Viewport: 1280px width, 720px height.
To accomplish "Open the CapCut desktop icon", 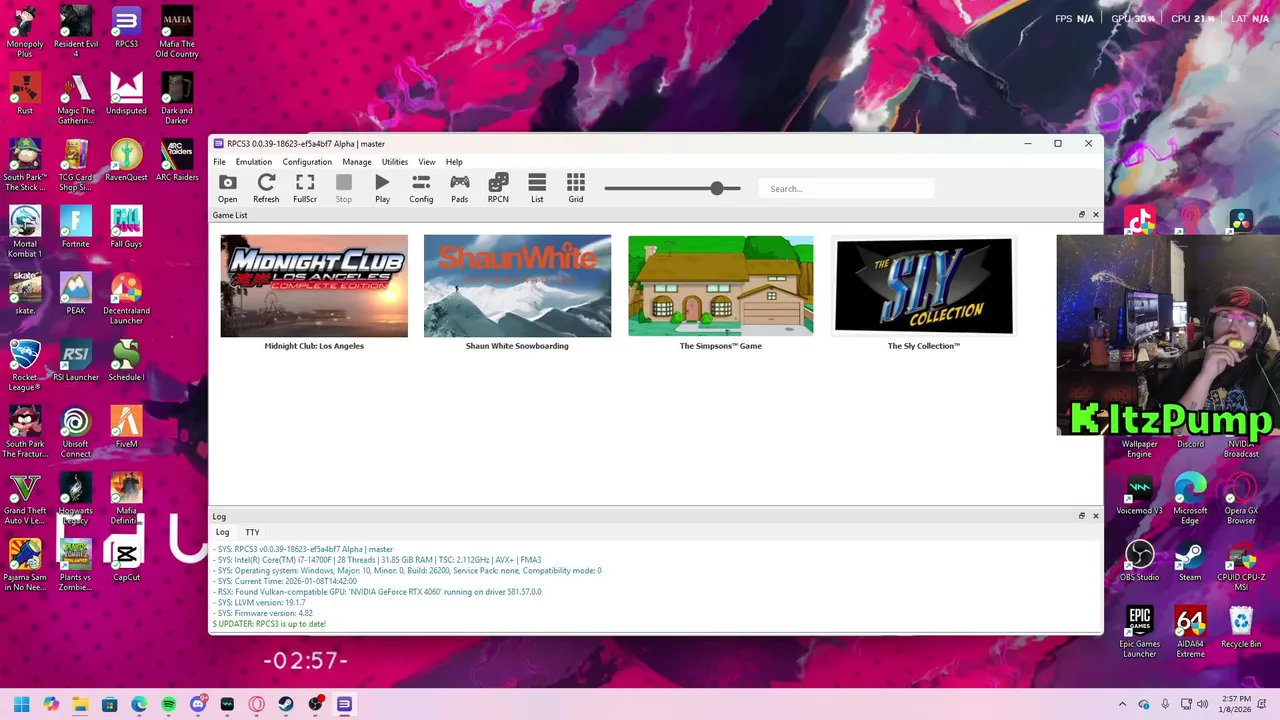I will 126,560.
